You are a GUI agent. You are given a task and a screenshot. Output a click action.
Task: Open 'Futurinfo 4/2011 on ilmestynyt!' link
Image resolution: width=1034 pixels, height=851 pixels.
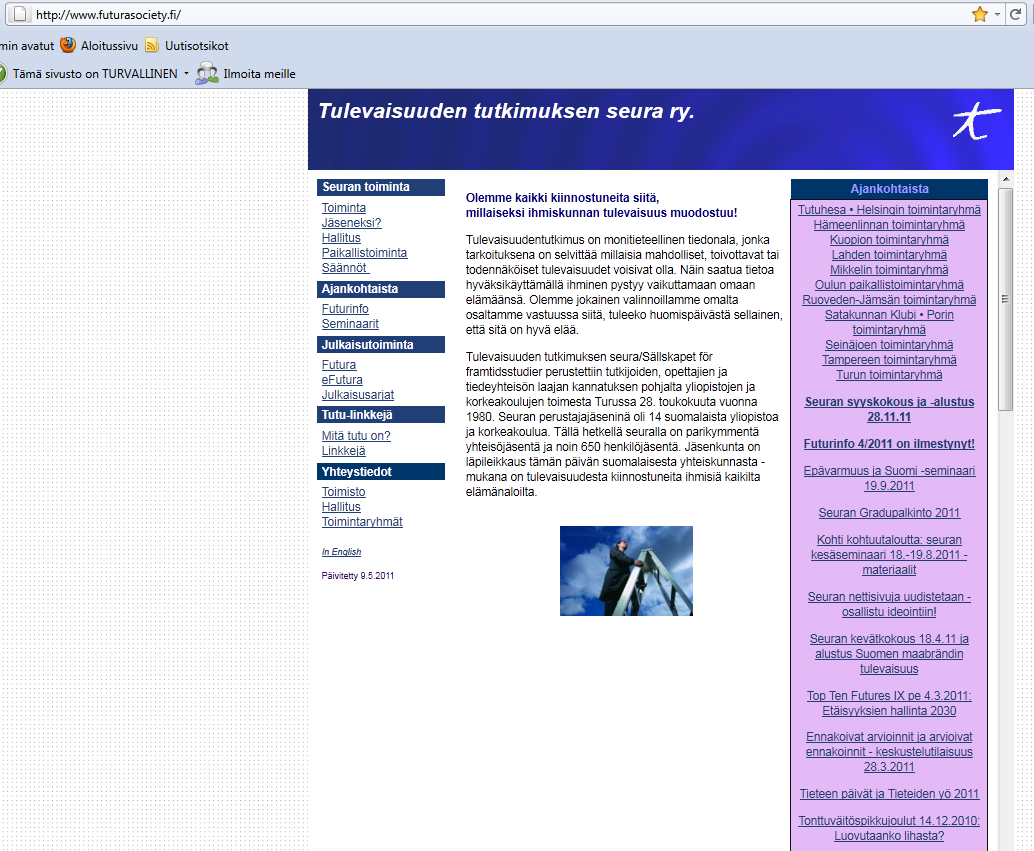889,444
